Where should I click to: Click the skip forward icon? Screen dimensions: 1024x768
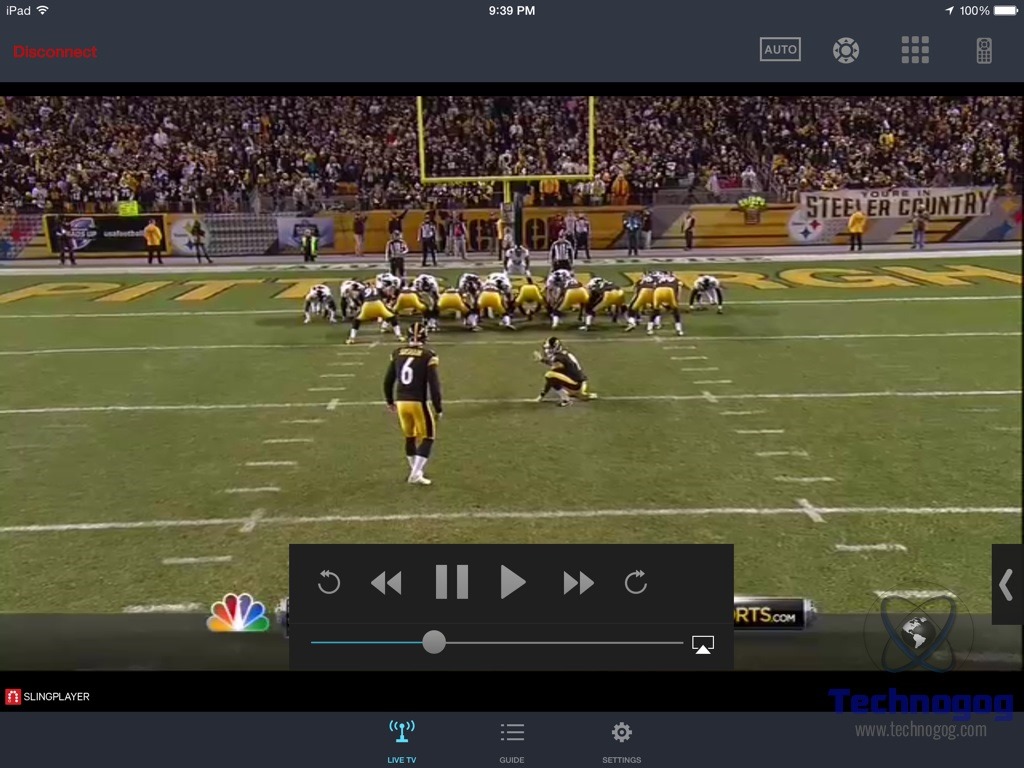pyautogui.click(x=636, y=582)
